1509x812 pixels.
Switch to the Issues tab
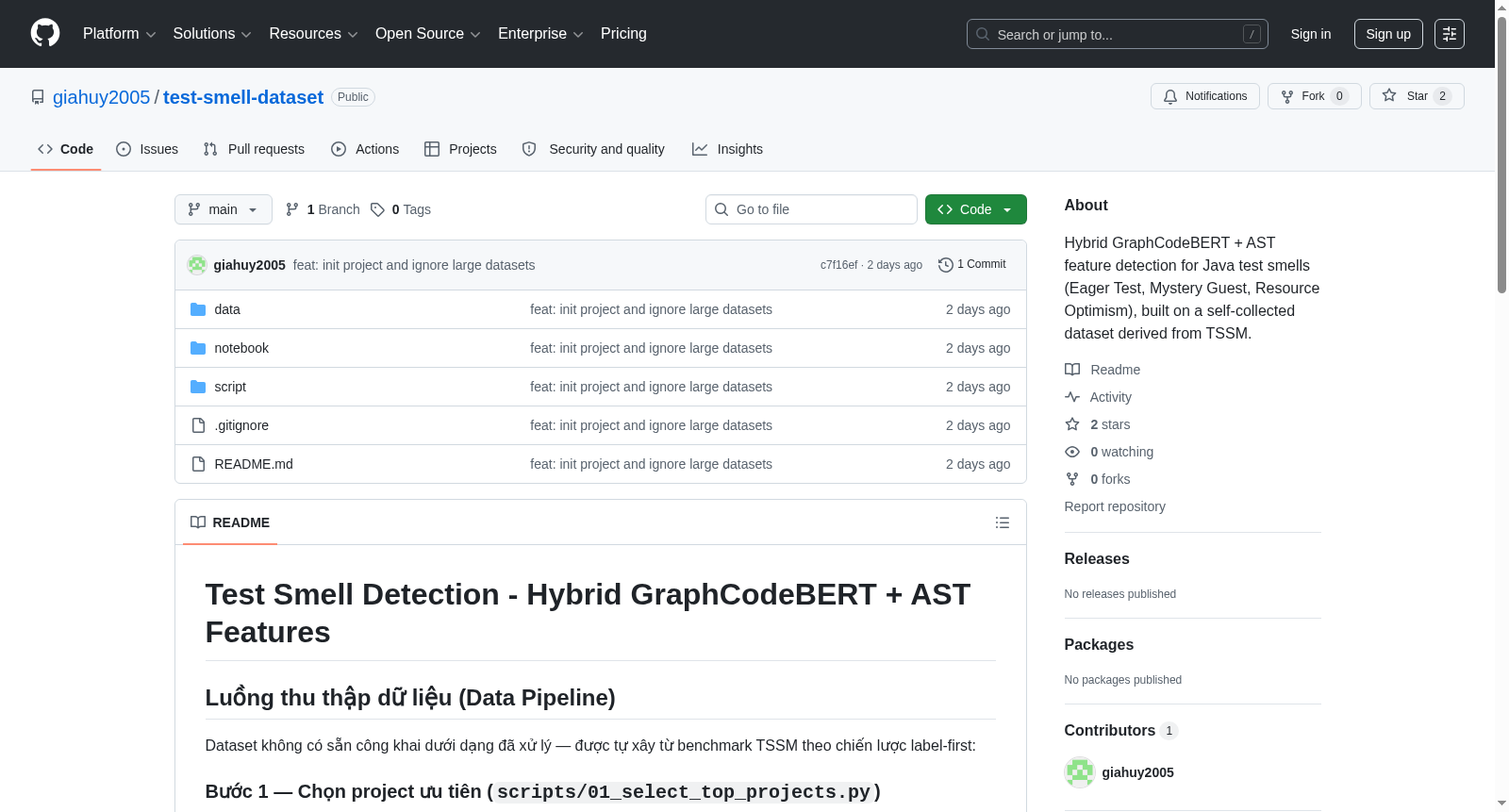tap(147, 149)
